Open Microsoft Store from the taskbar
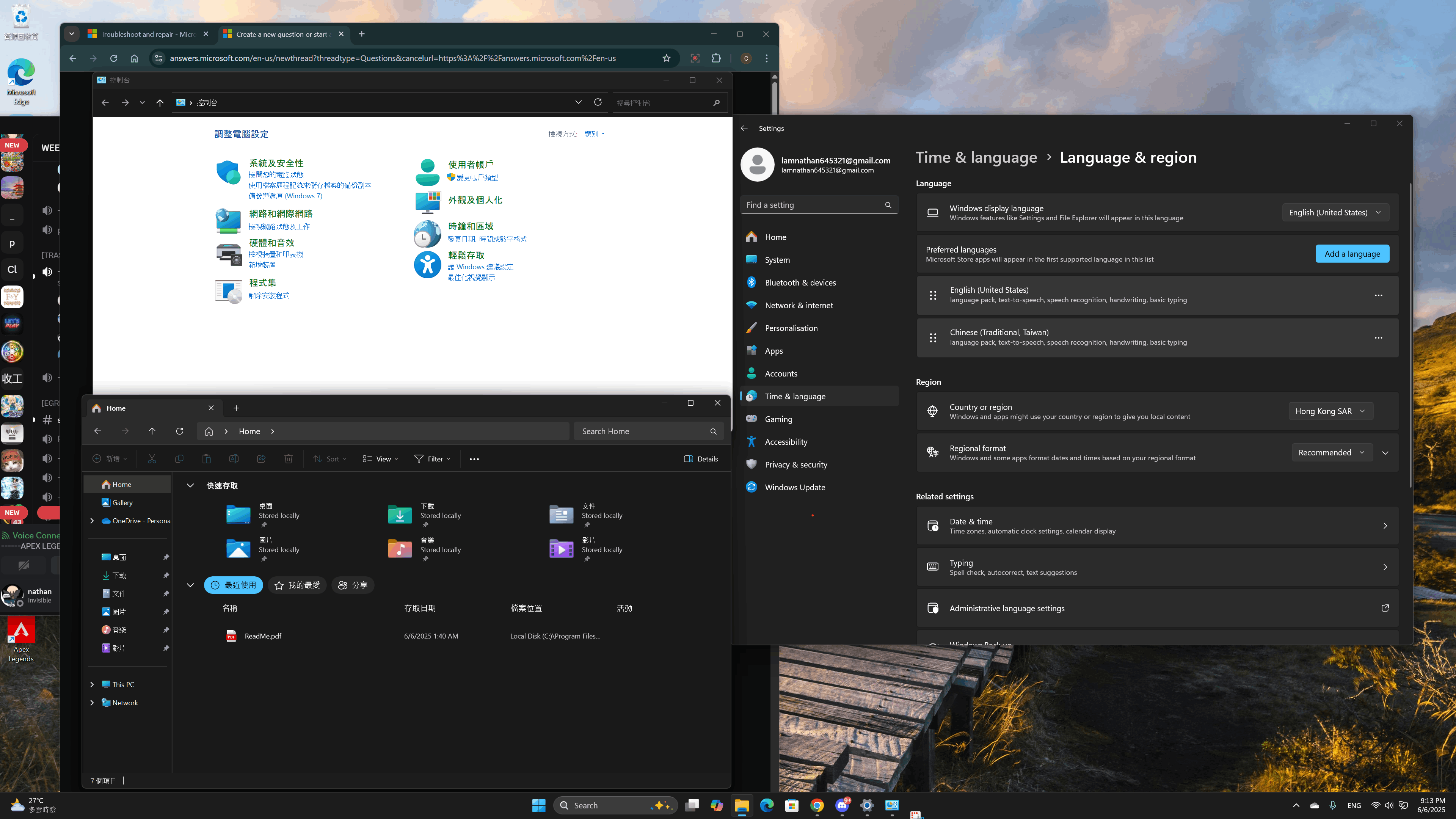This screenshot has height=819, width=1456. 792,805
